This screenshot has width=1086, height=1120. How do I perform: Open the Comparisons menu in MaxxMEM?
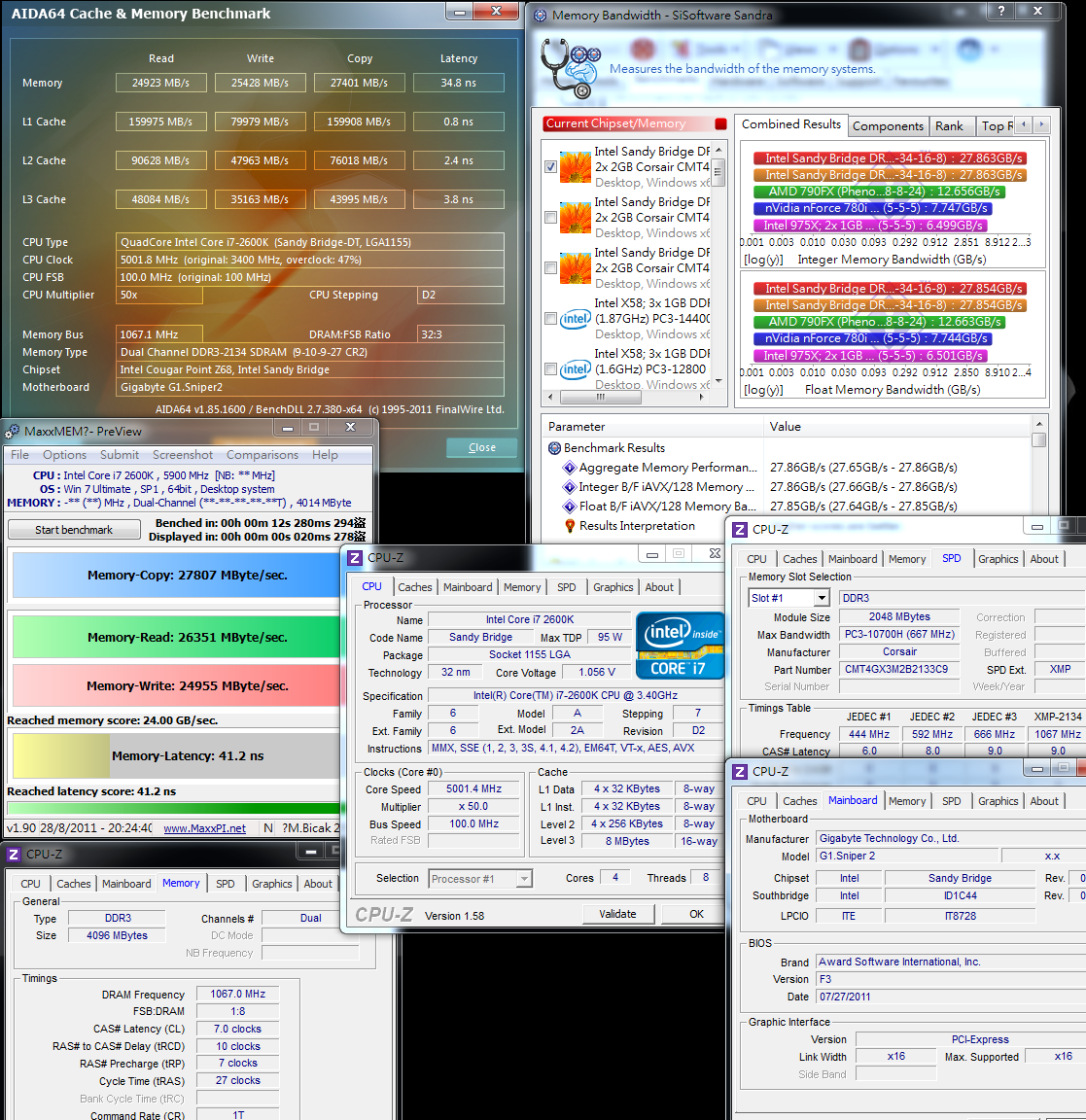pyautogui.click(x=263, y=455)
